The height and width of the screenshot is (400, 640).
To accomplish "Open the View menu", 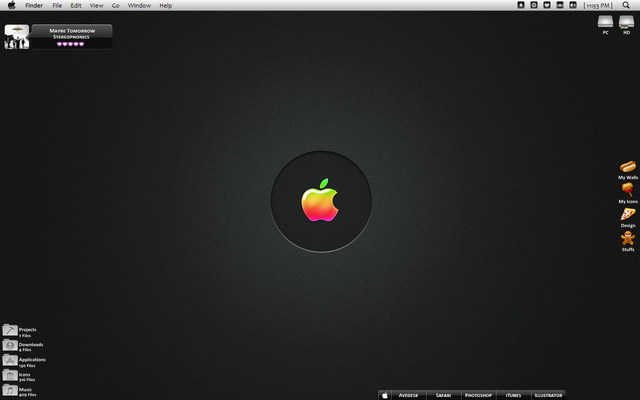I will (96, 5).
